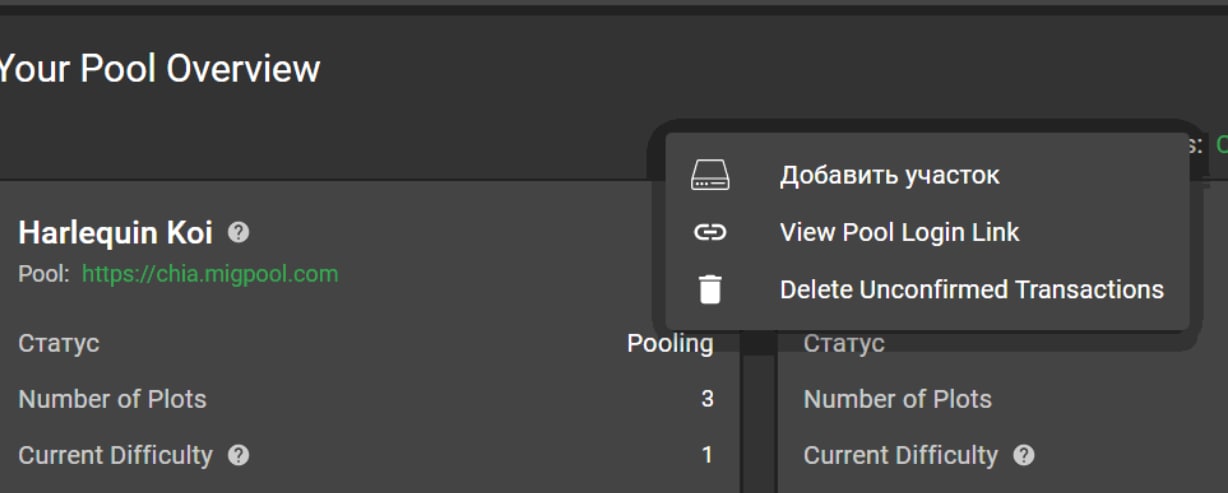Open the https://chia.migpool.com pool link

click(210, 274)
